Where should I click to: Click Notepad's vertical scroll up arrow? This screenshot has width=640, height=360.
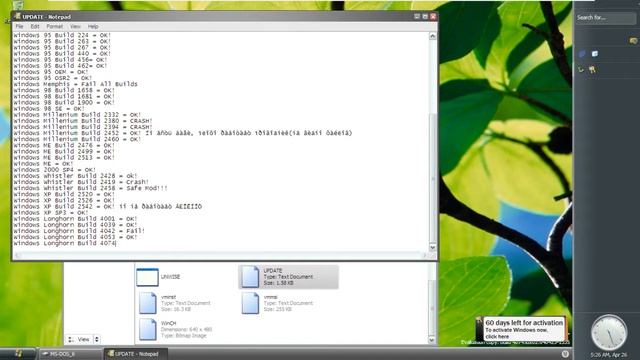tap(433, 36)
